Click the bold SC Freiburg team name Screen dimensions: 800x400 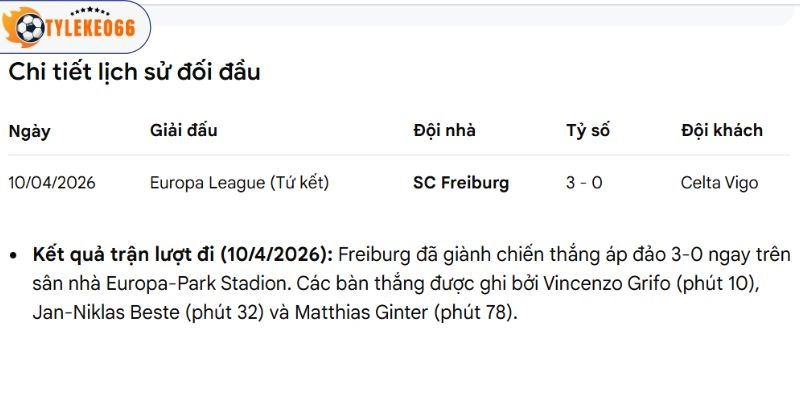tap(461, 183)
